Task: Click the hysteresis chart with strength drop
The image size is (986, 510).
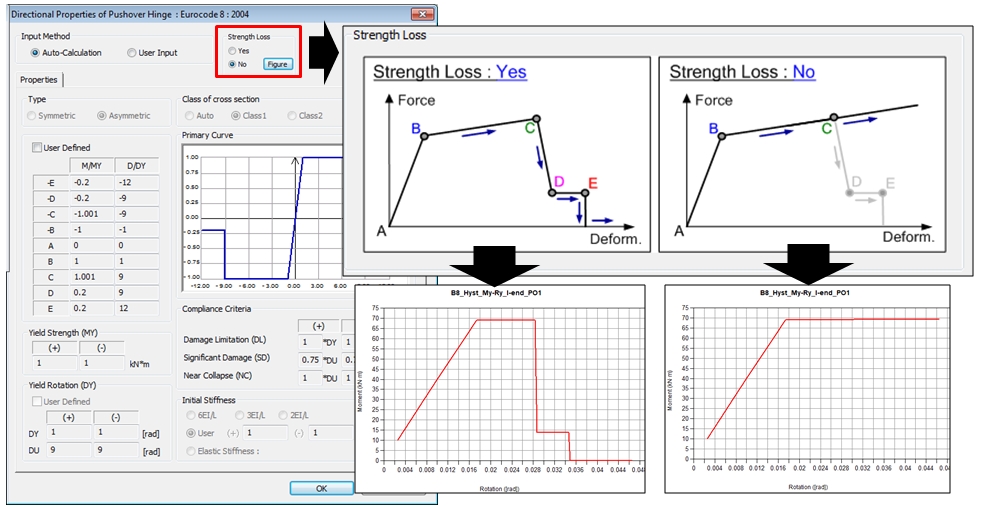Action: tap(500, 389)
